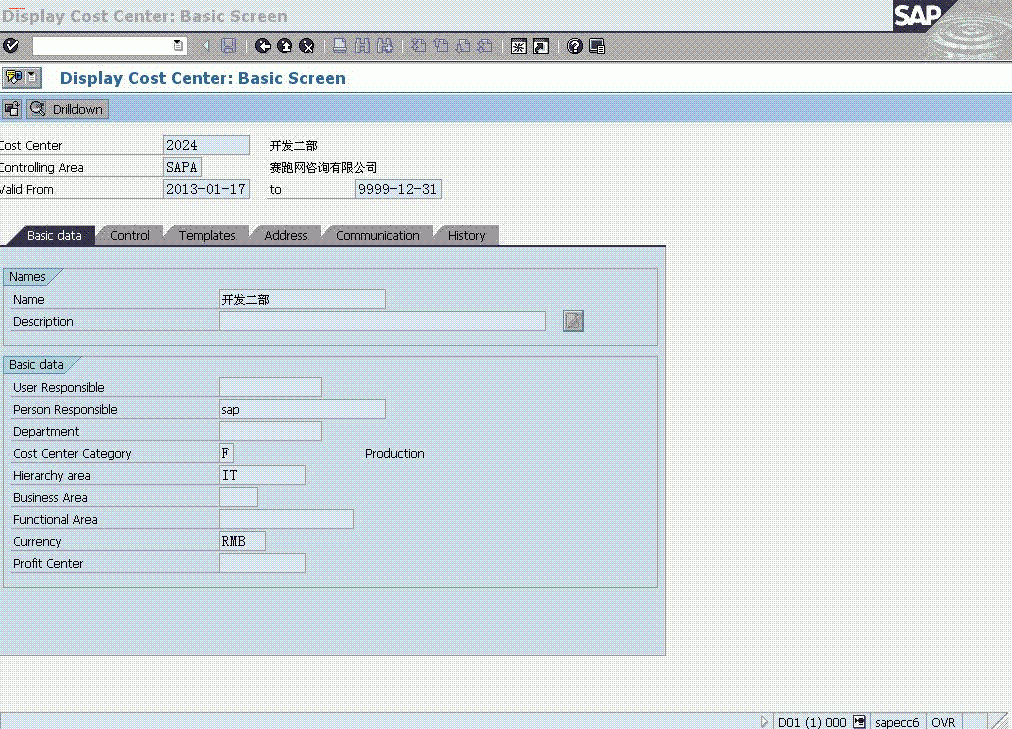Open the Address tab

click(x=286, y=235)
